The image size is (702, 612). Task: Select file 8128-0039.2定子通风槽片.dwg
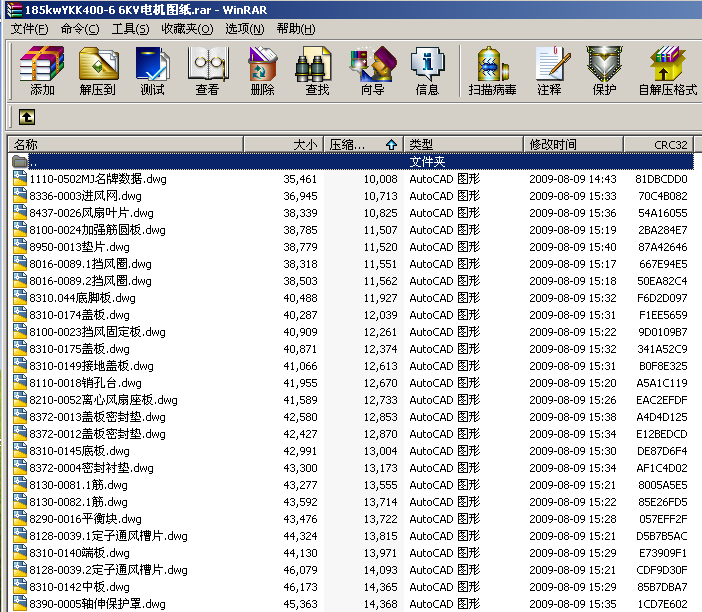coord(108,570)
